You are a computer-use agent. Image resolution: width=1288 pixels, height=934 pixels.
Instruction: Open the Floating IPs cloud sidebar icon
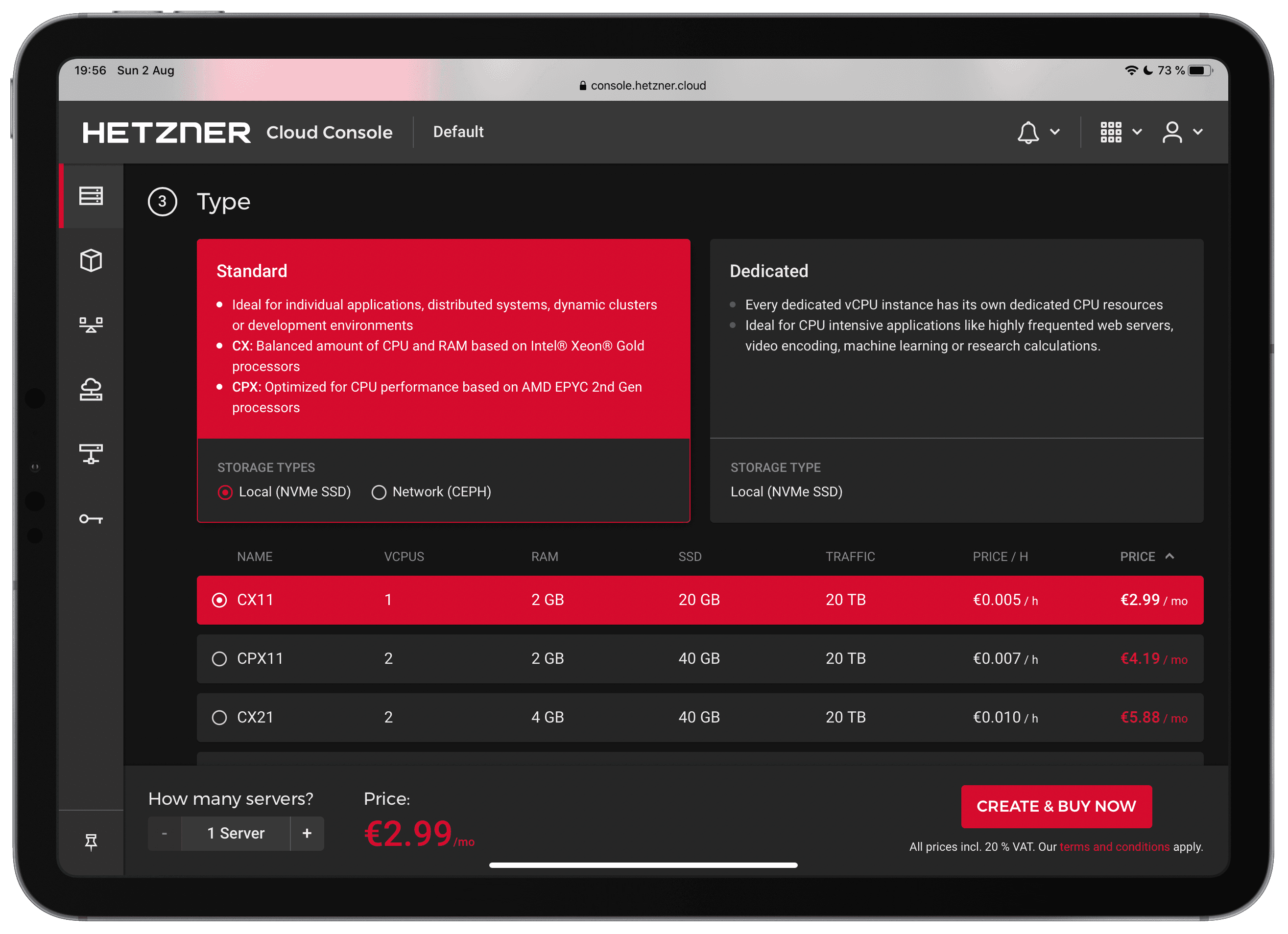91,390
